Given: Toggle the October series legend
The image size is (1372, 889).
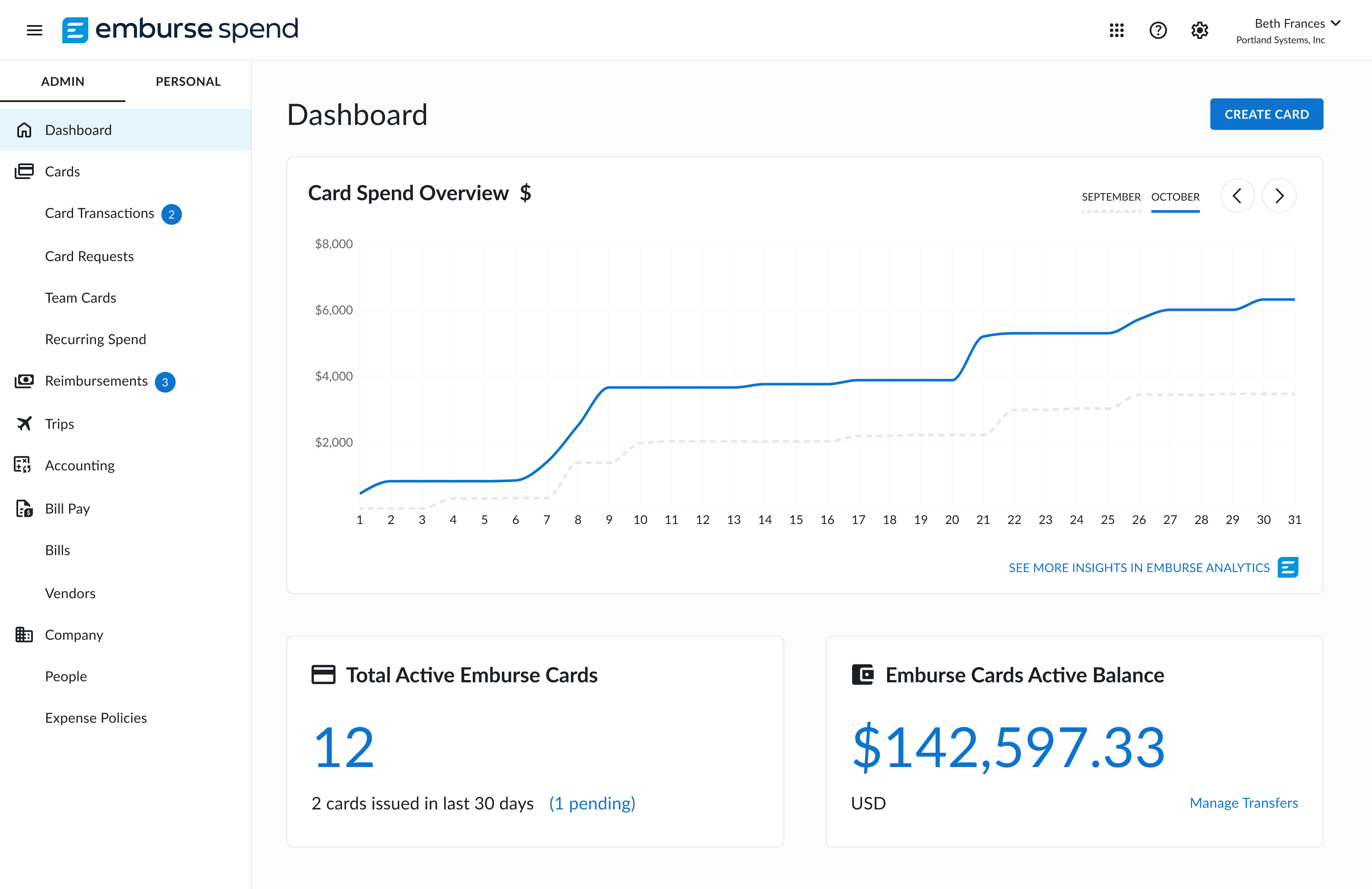Looking at the screenshot, I should (1175, 197).
